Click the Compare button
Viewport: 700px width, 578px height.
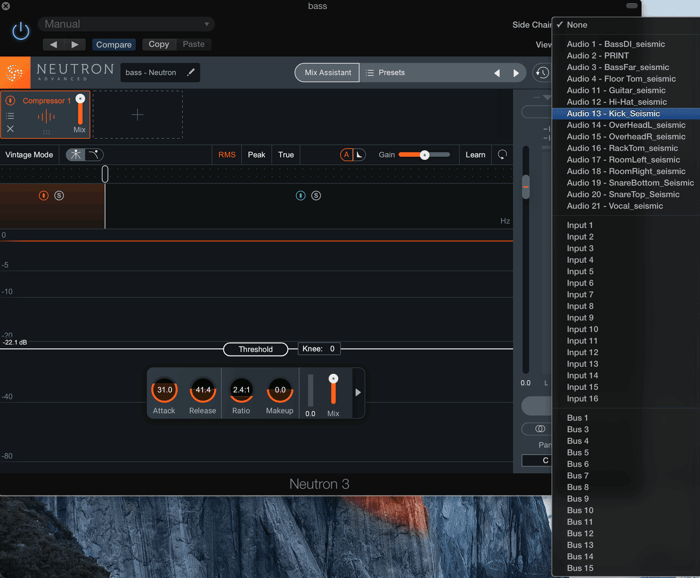(x=114, y=44)
